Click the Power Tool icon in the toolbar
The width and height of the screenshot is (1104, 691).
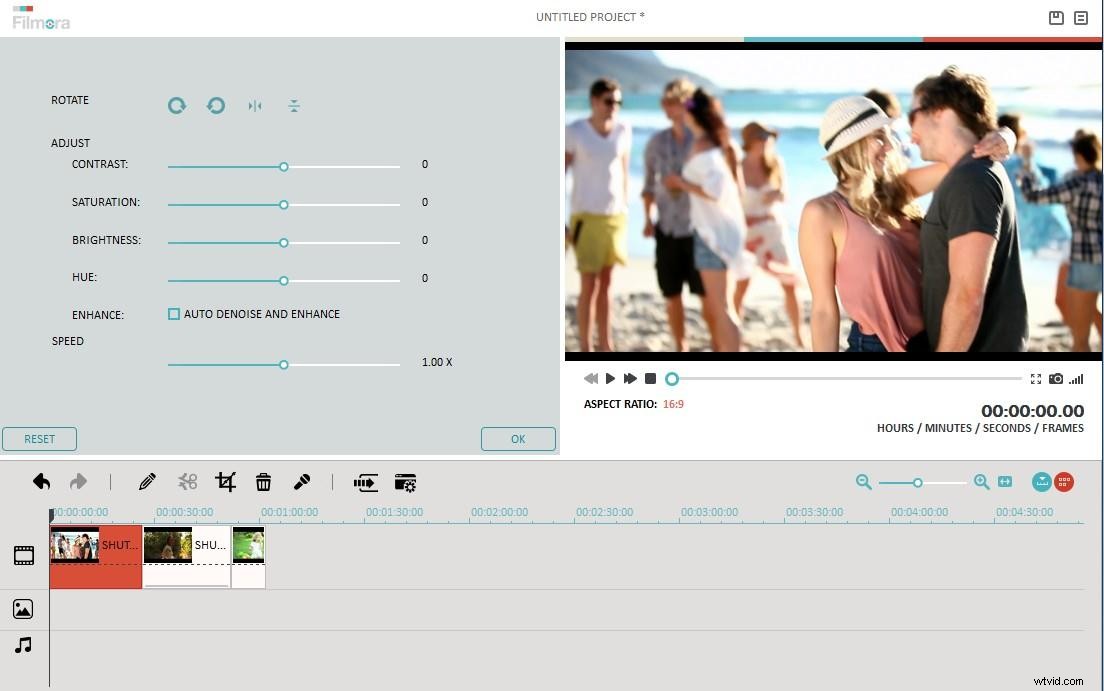pyautogui.click(x=404, y=482)
